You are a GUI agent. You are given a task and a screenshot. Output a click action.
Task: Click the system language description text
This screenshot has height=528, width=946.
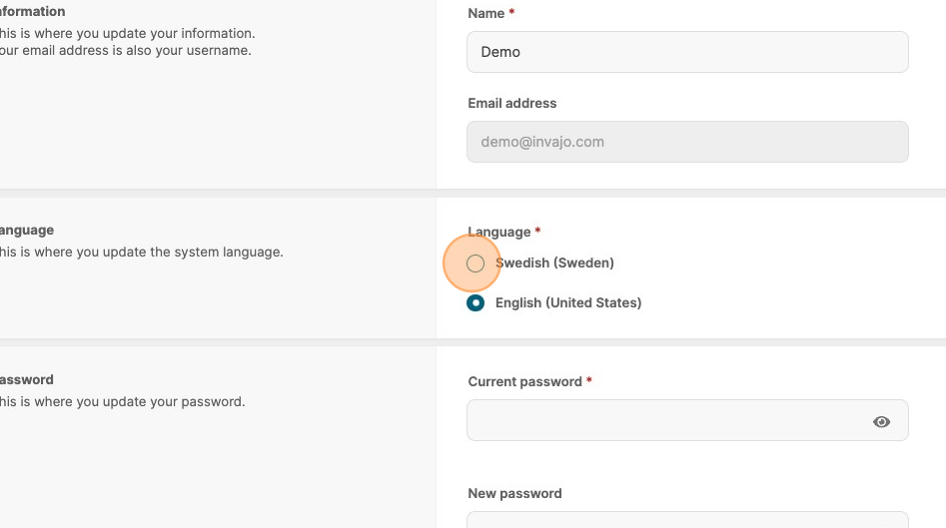pyautogui.click(x=141, y=252)
